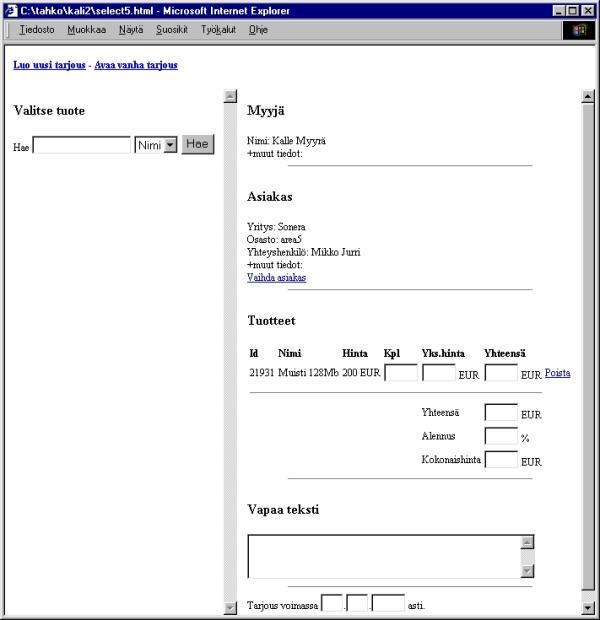Click the Windows logo throbber icon
The width and height of the screenshot is (600, 620).
[579, 30]
